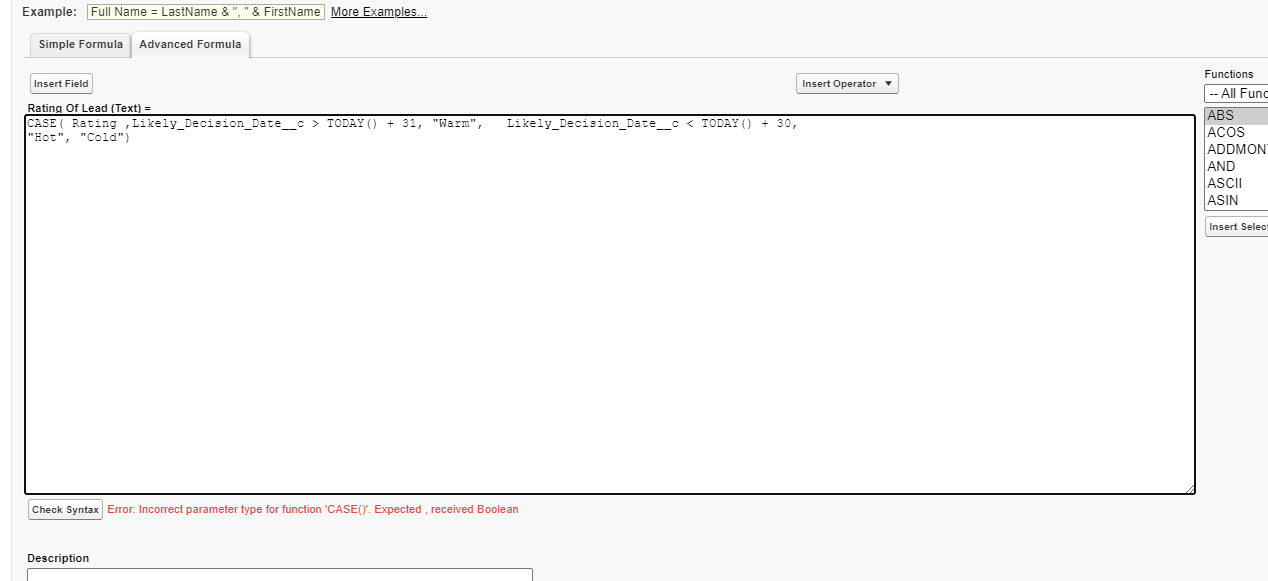The image size is (1268, 581).
Task: Open the Insert Operator dropdown
Action: point(846,83)
